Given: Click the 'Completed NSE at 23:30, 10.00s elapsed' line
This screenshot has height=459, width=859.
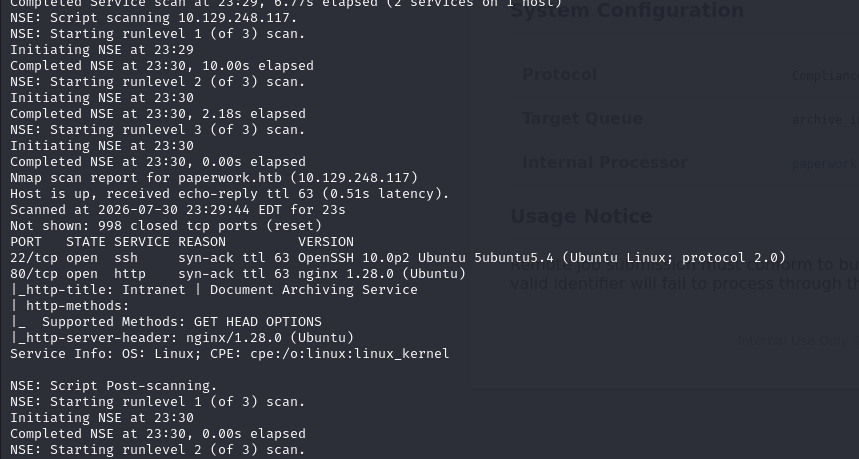Looking at the screenshot, I should pos(162,66).
